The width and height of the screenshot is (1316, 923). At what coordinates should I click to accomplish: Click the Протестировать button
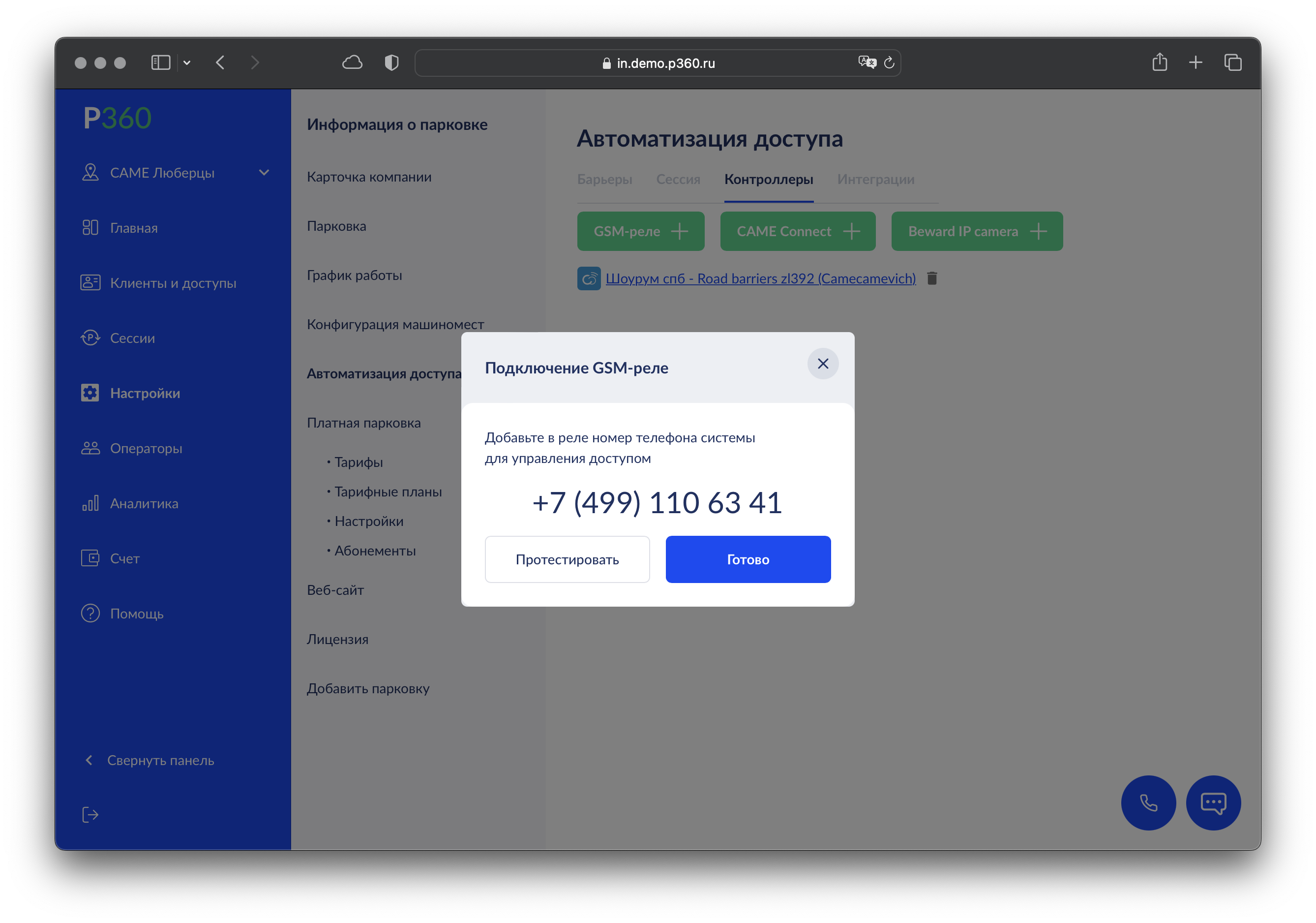567,559
